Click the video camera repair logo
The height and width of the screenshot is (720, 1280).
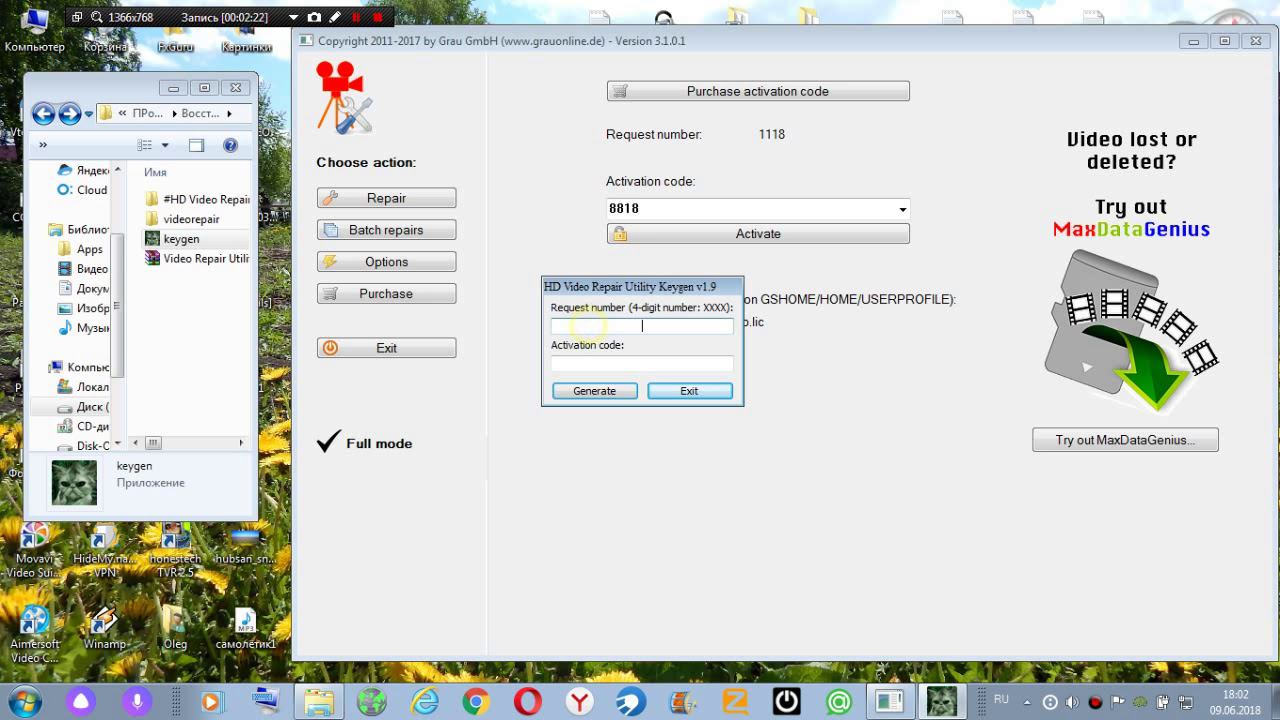[344, 98]
